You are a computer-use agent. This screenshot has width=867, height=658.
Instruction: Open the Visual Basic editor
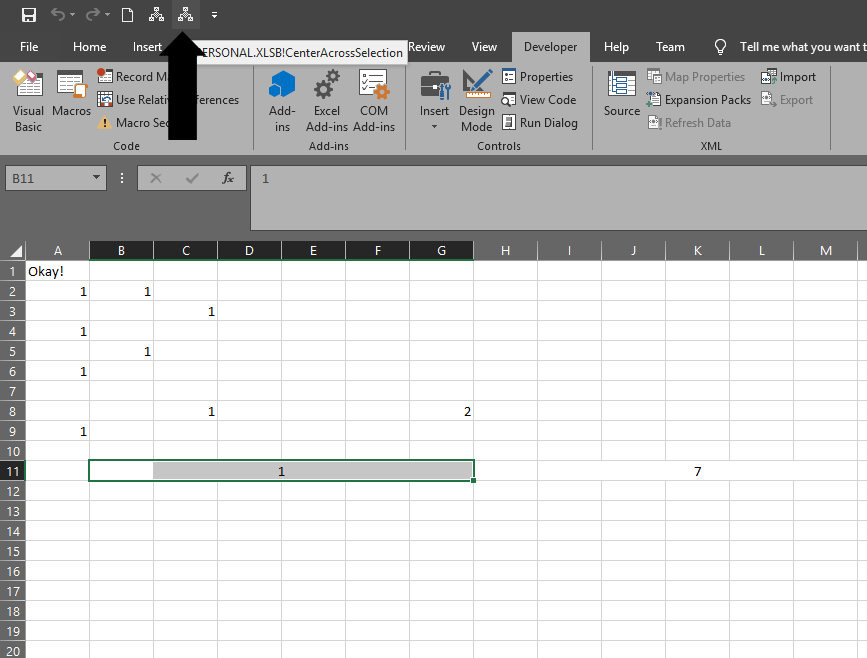click(x=28, y=102)
